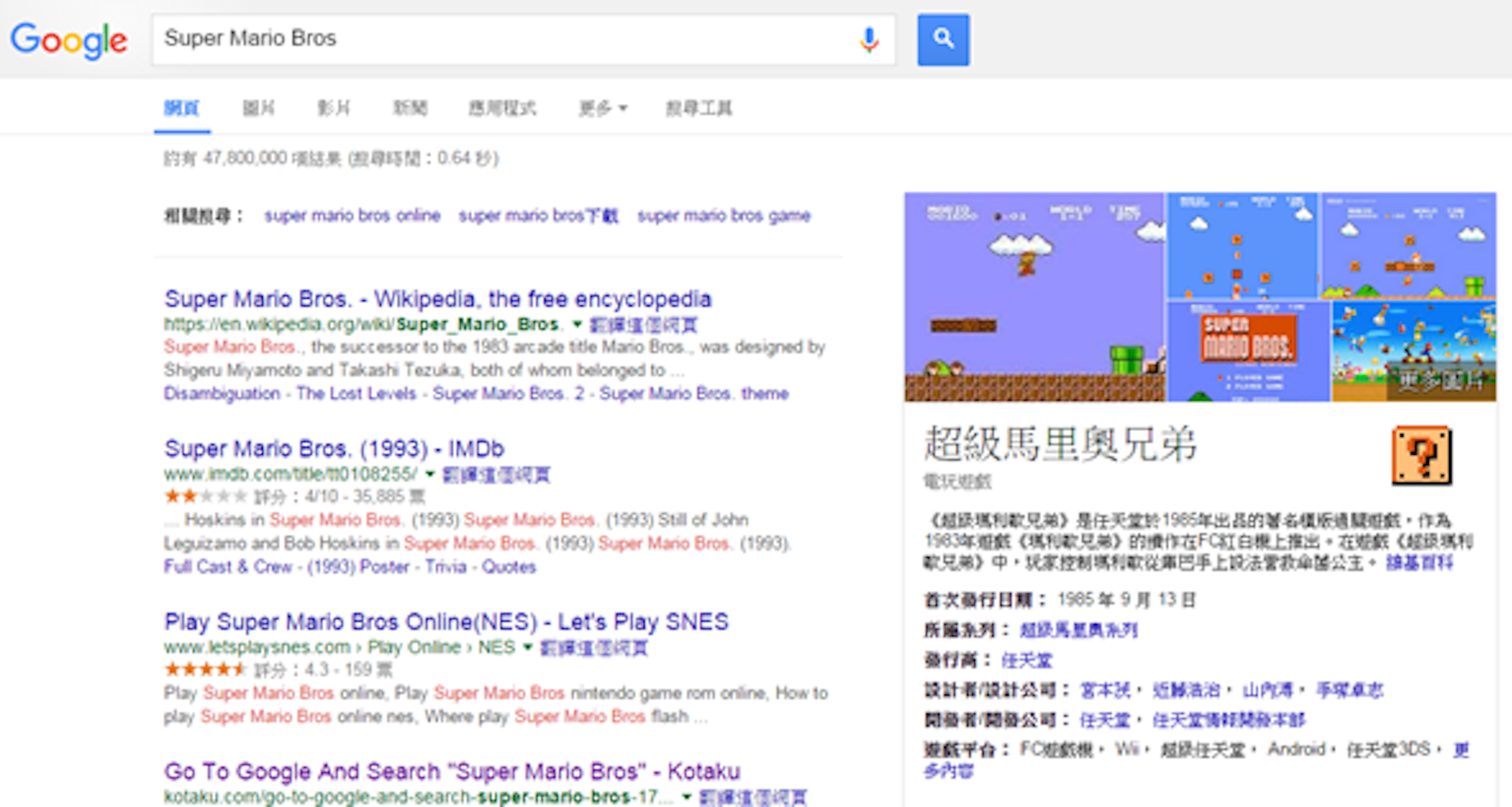Viewport: 1512px width, 807px height.
Task: Click translate page link for Wikipedia result
Action: tap(643, 325)
